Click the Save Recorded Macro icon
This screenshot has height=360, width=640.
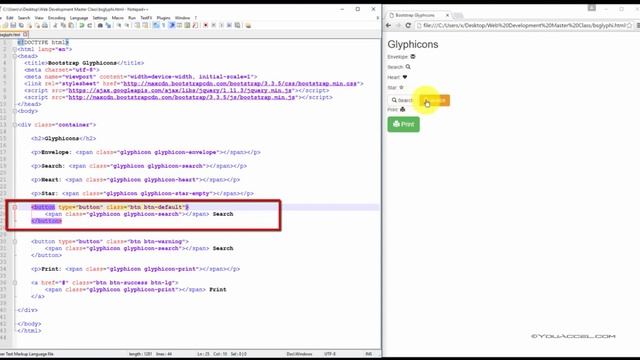pos(238,25)
